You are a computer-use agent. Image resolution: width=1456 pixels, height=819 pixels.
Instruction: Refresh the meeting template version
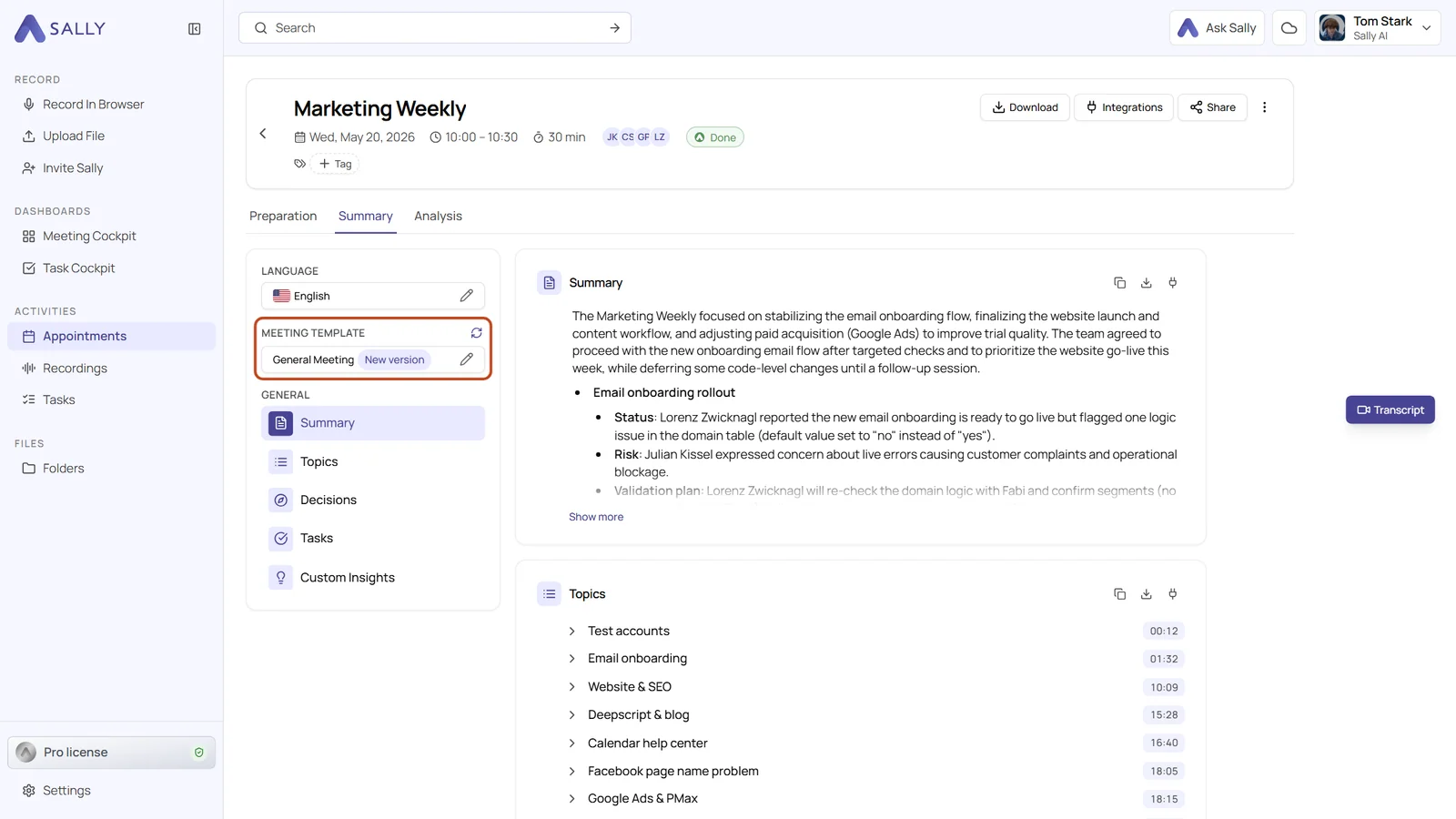476,333
